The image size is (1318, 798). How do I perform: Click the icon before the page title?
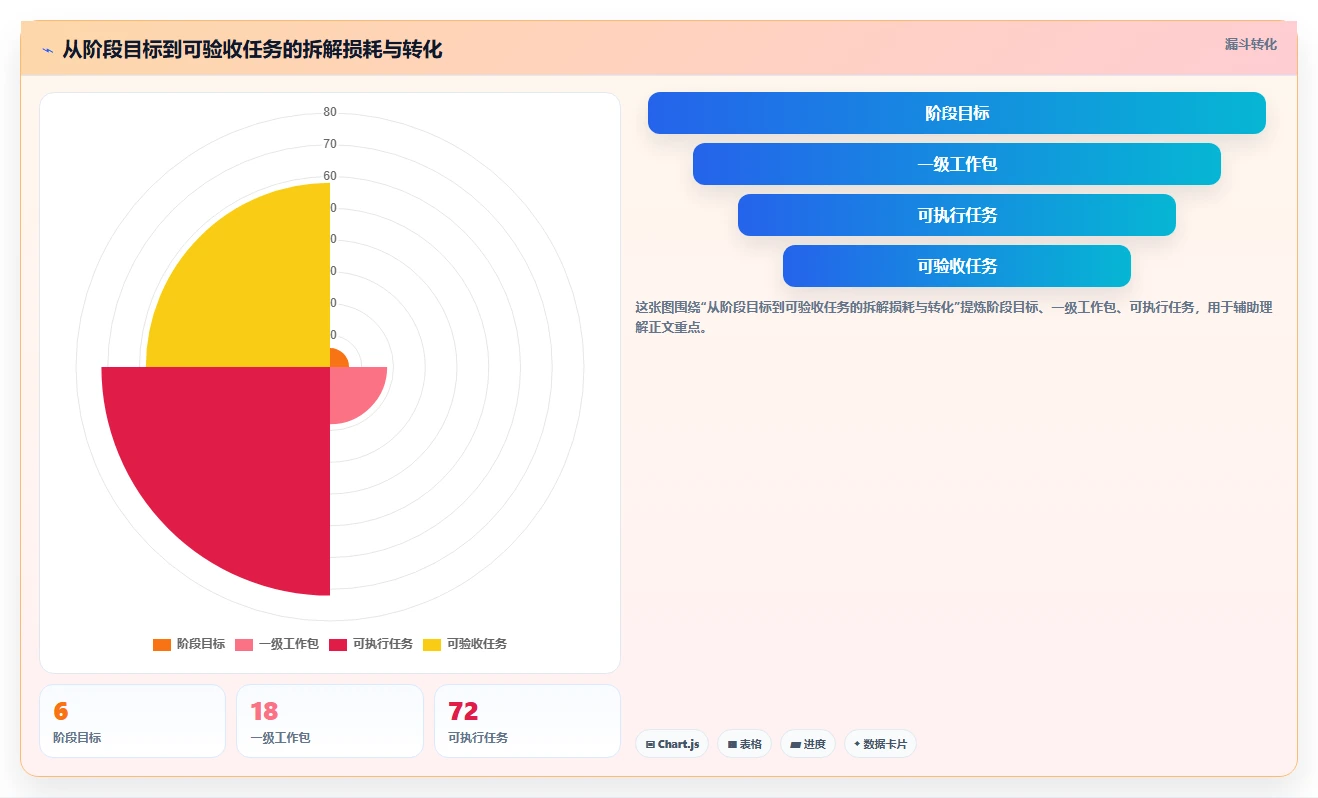(48, 50)
